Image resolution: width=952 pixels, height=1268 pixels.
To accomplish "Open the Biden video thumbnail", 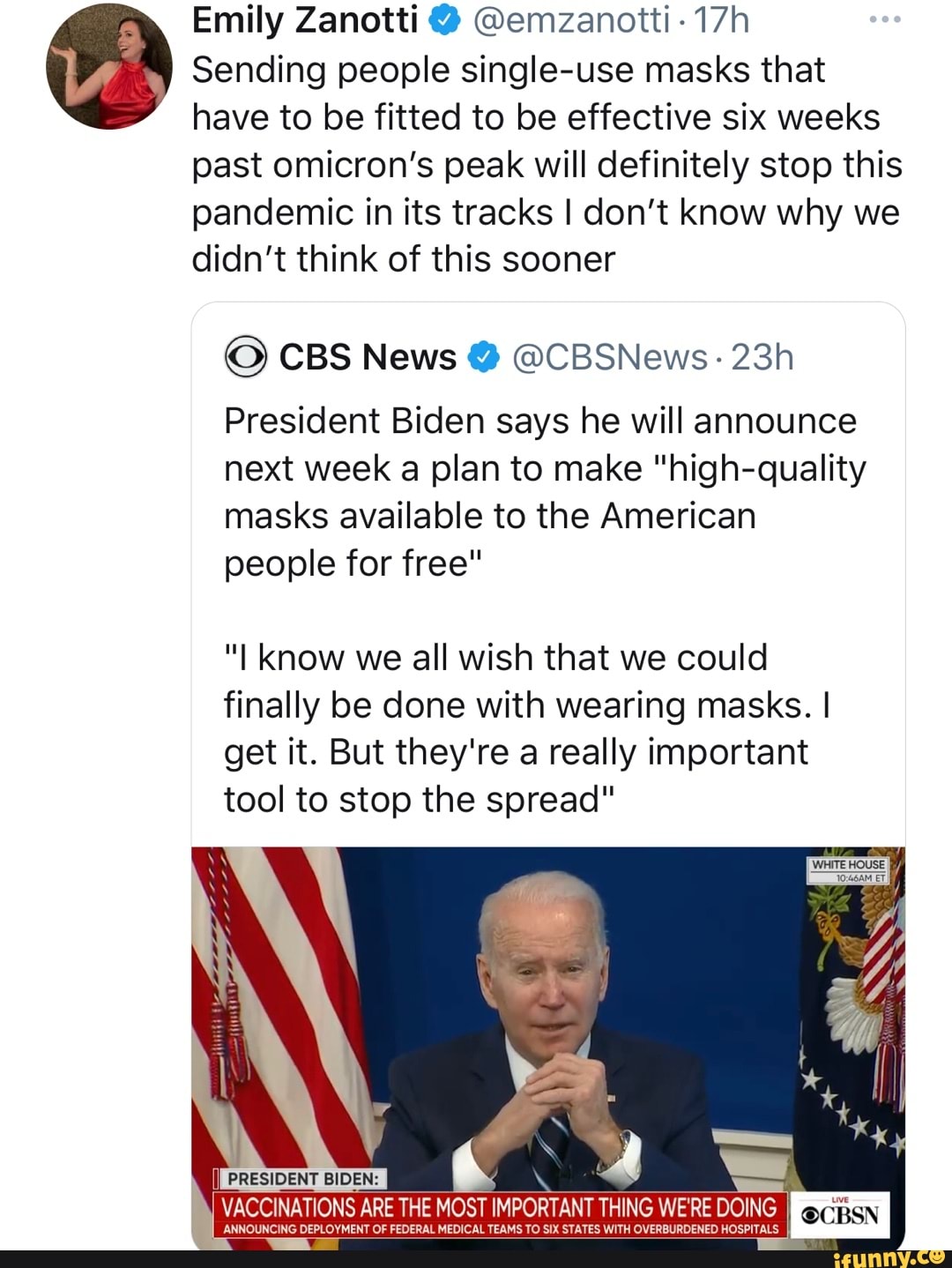I will [x=547, y=1014].
